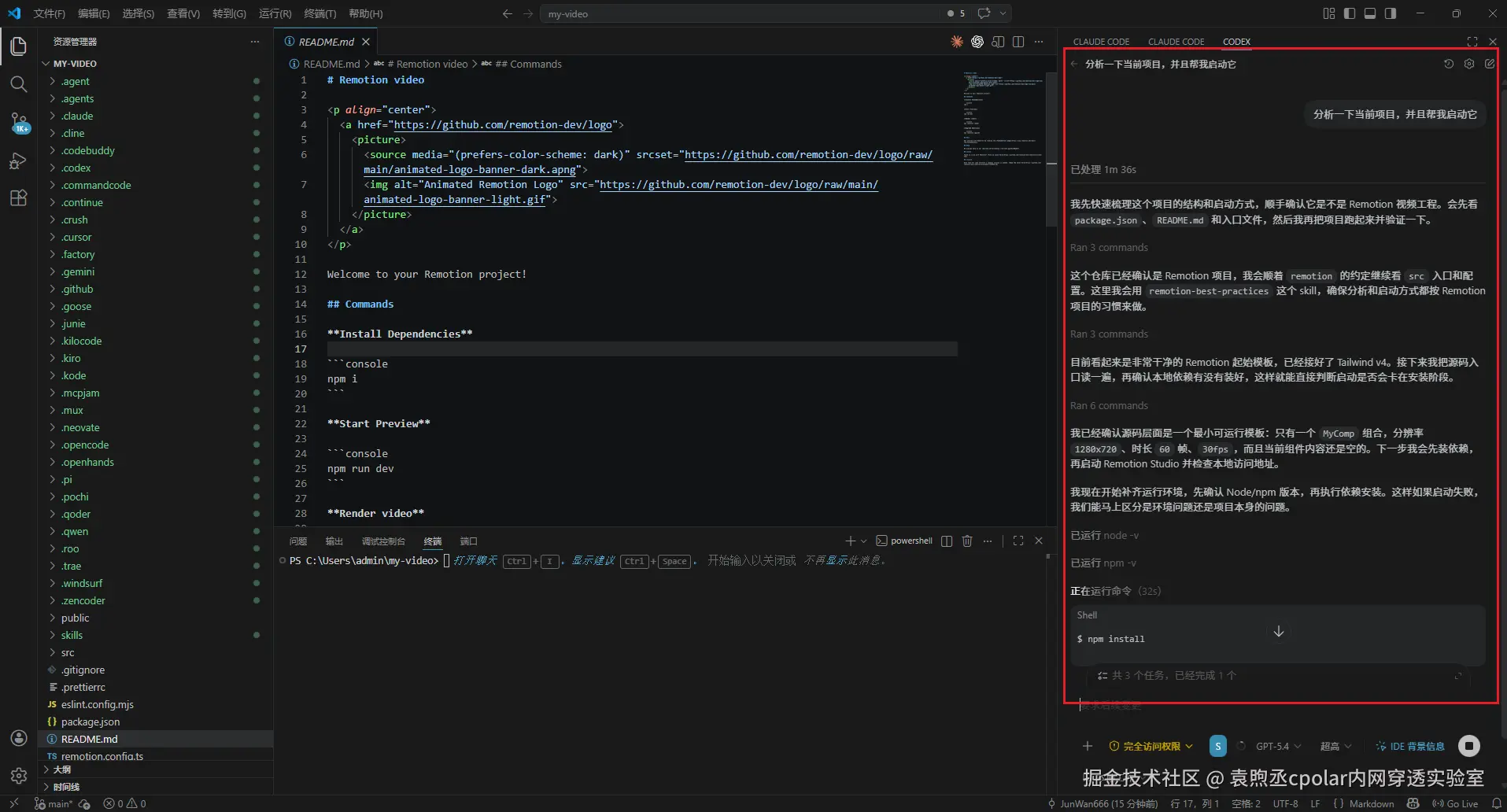The image size is (1507, 812).
Task: Open the Manage gear in activity bar
Action: (x=19, y=776)
